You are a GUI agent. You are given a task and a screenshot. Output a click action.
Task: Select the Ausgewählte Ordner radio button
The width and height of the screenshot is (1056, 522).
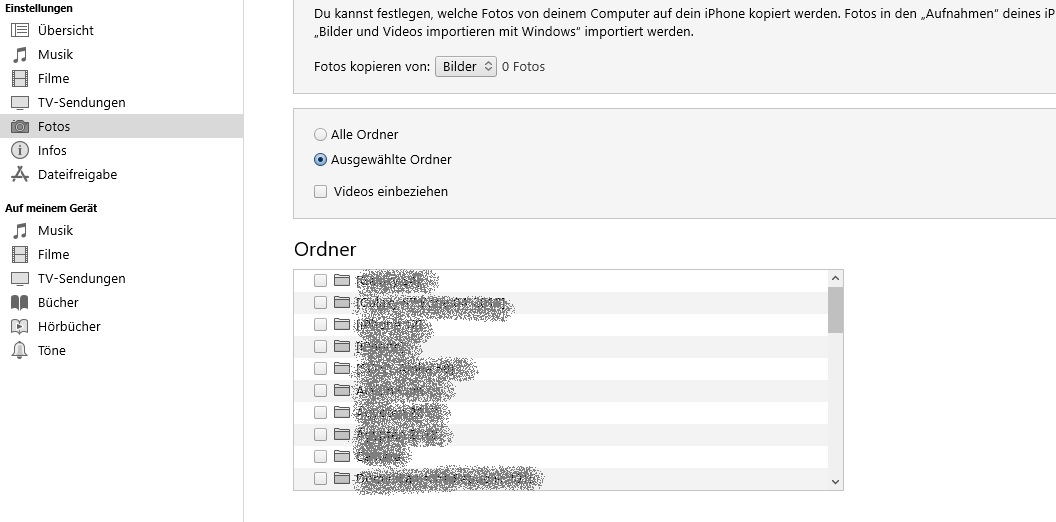point(320,159)
